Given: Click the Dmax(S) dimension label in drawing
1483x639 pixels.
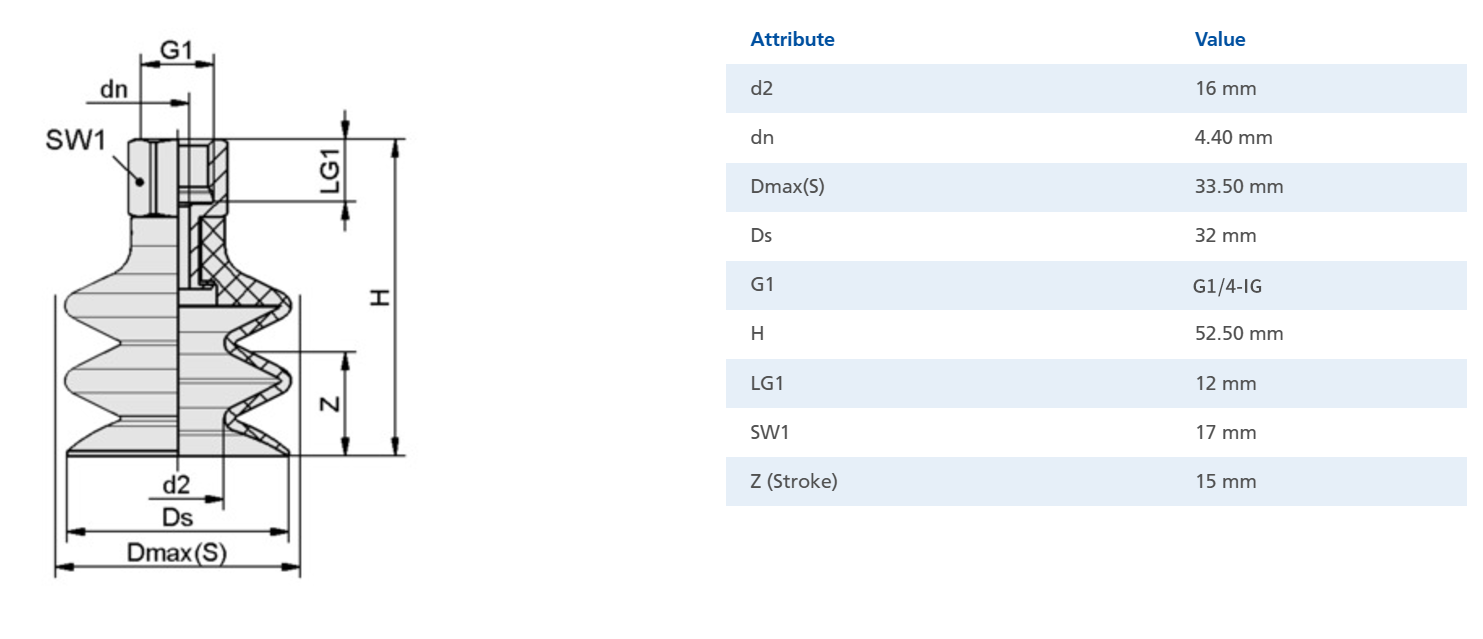Looking at the screenshot, I should (177, 552).
